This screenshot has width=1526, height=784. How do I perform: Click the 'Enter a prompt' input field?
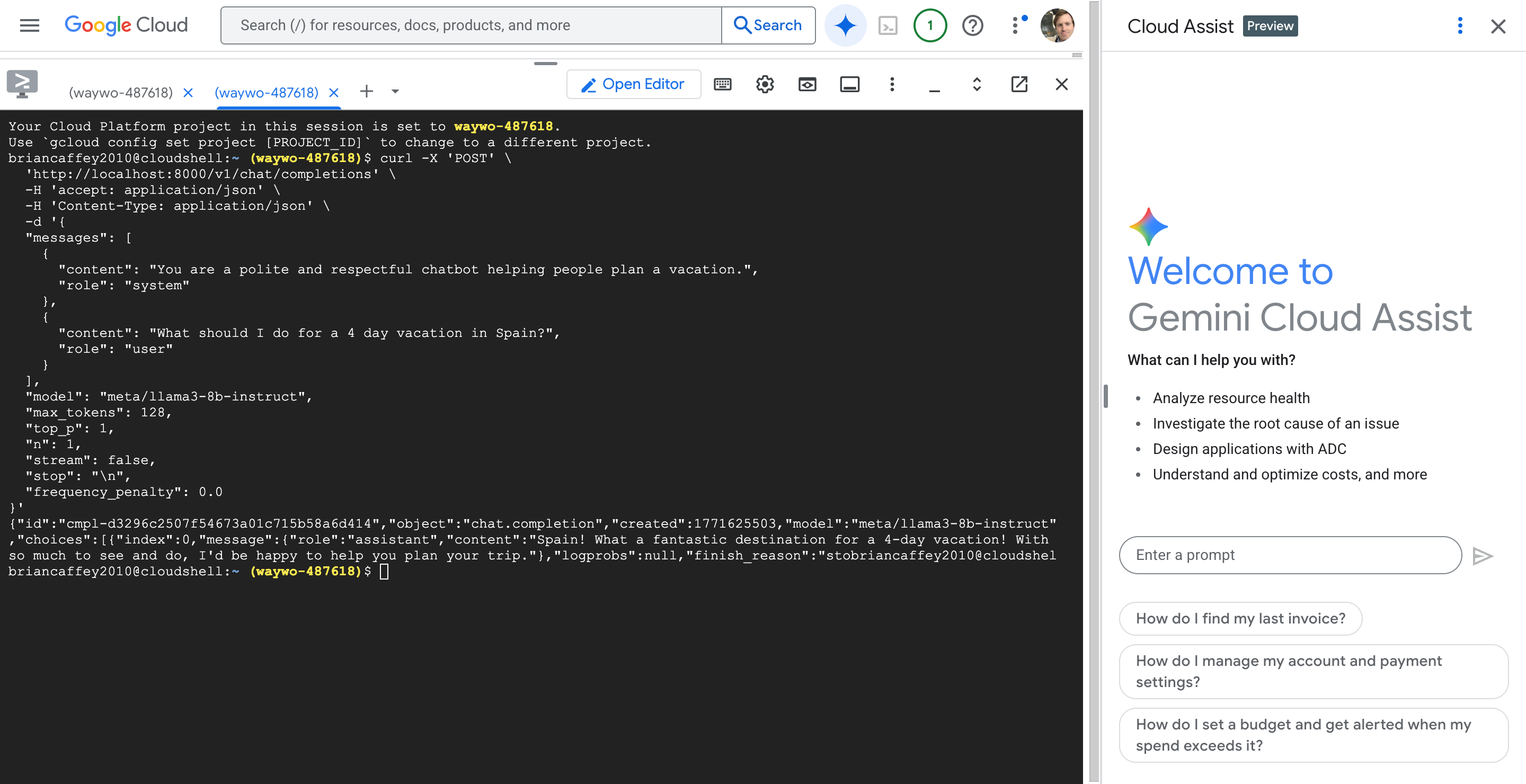pos(1290,555)
